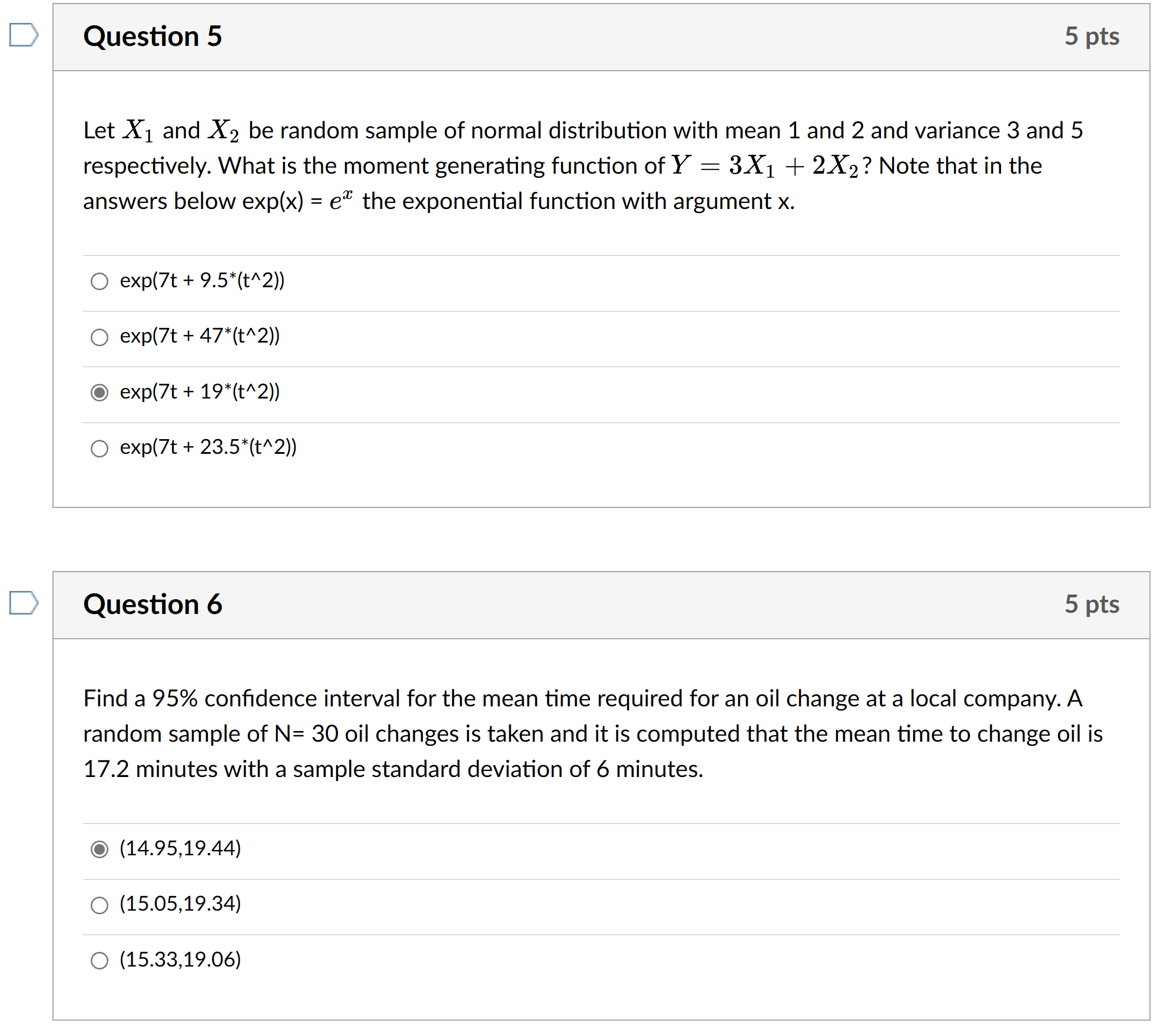
Task: Click answer text exp(7t + 47*(t^2))
Action: point(199,337)
